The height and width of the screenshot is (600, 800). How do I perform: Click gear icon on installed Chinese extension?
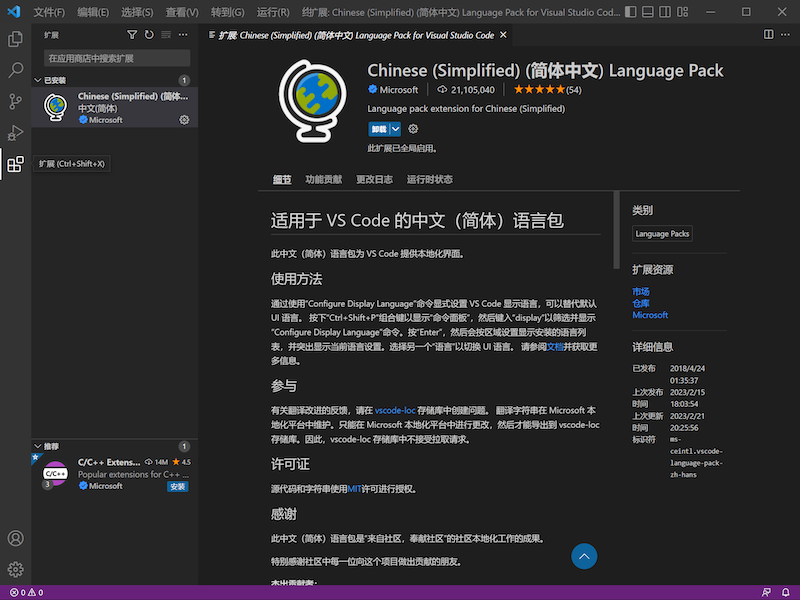tap(184, 120)
